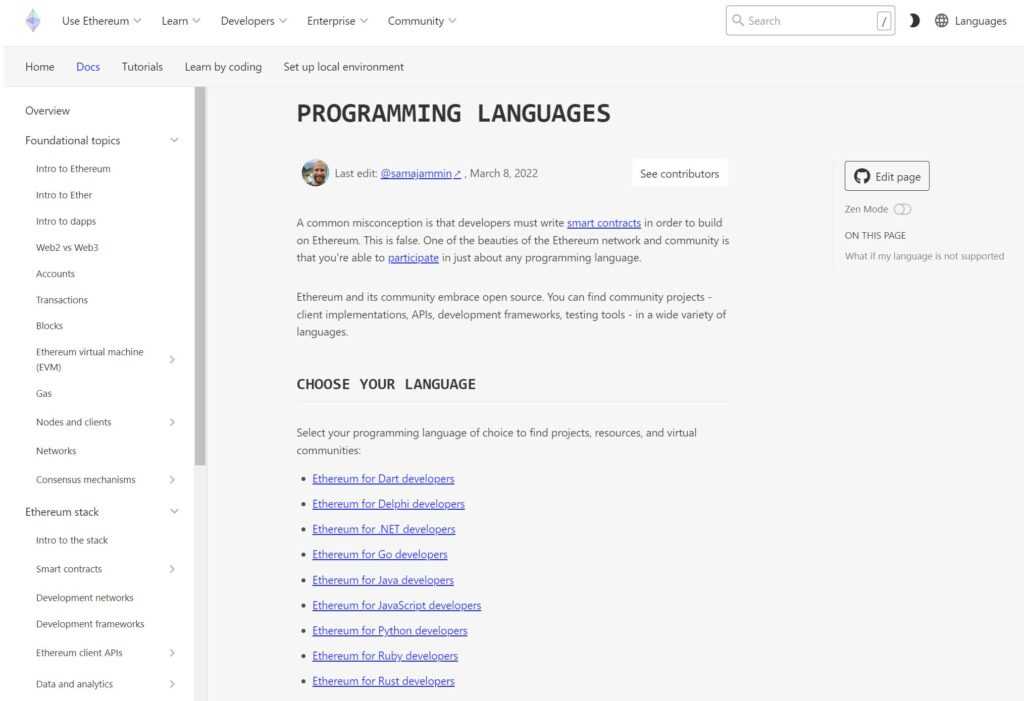Enable the Zen Mode toggle

[903, 209]
